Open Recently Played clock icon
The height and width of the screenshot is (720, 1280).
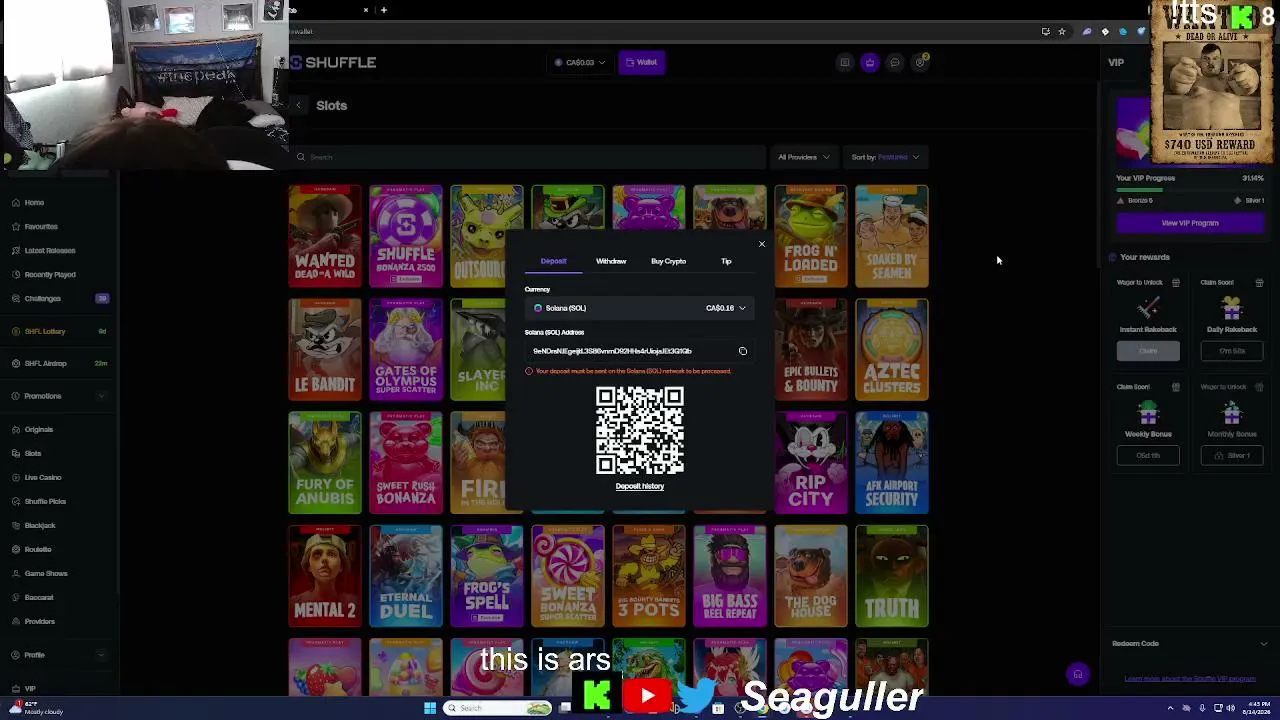16,275
